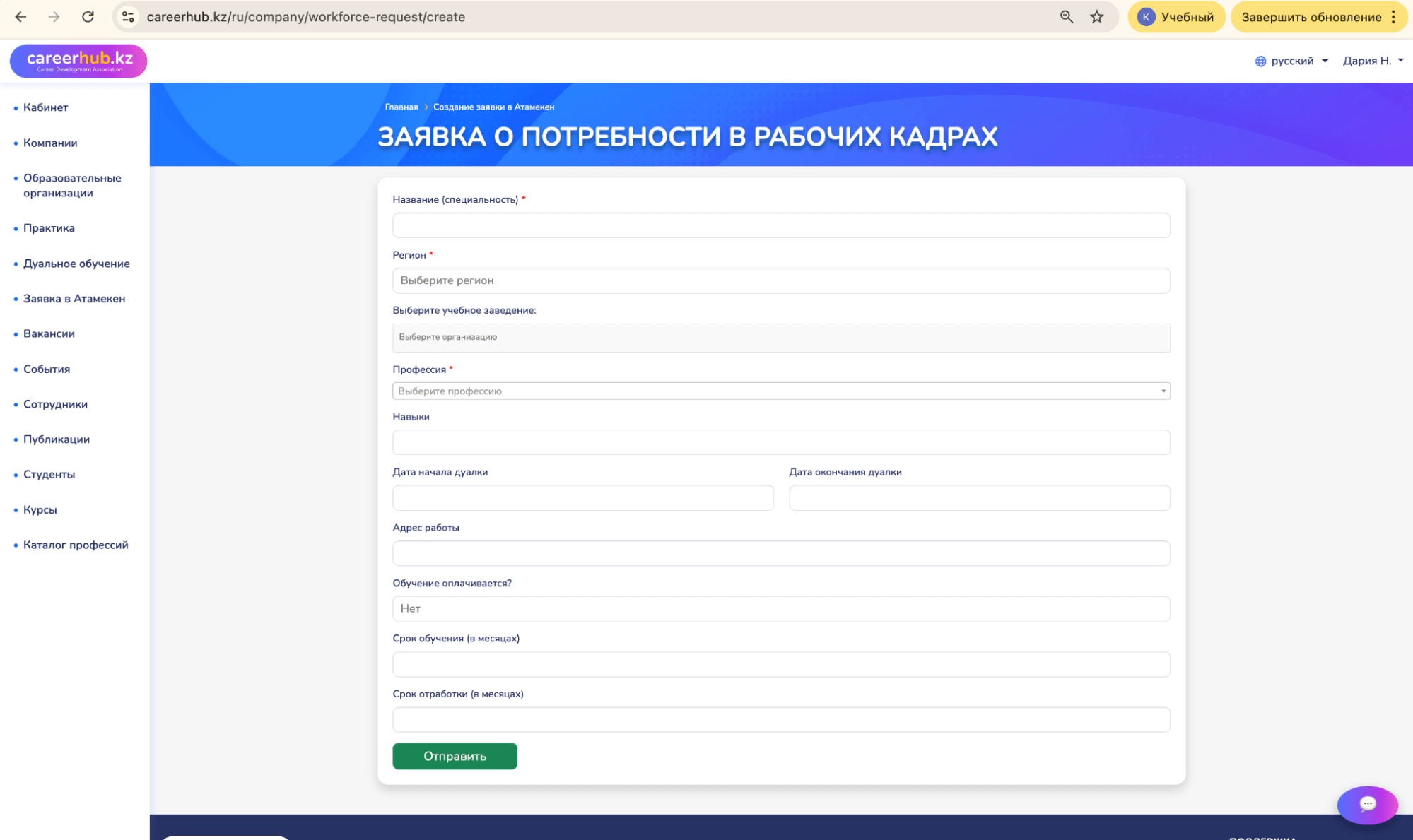Image resolution: width=1413 pixels, height=840 pixels.
Task: Go to Вакансии in sidebar
Action: (x=49, y=333)
